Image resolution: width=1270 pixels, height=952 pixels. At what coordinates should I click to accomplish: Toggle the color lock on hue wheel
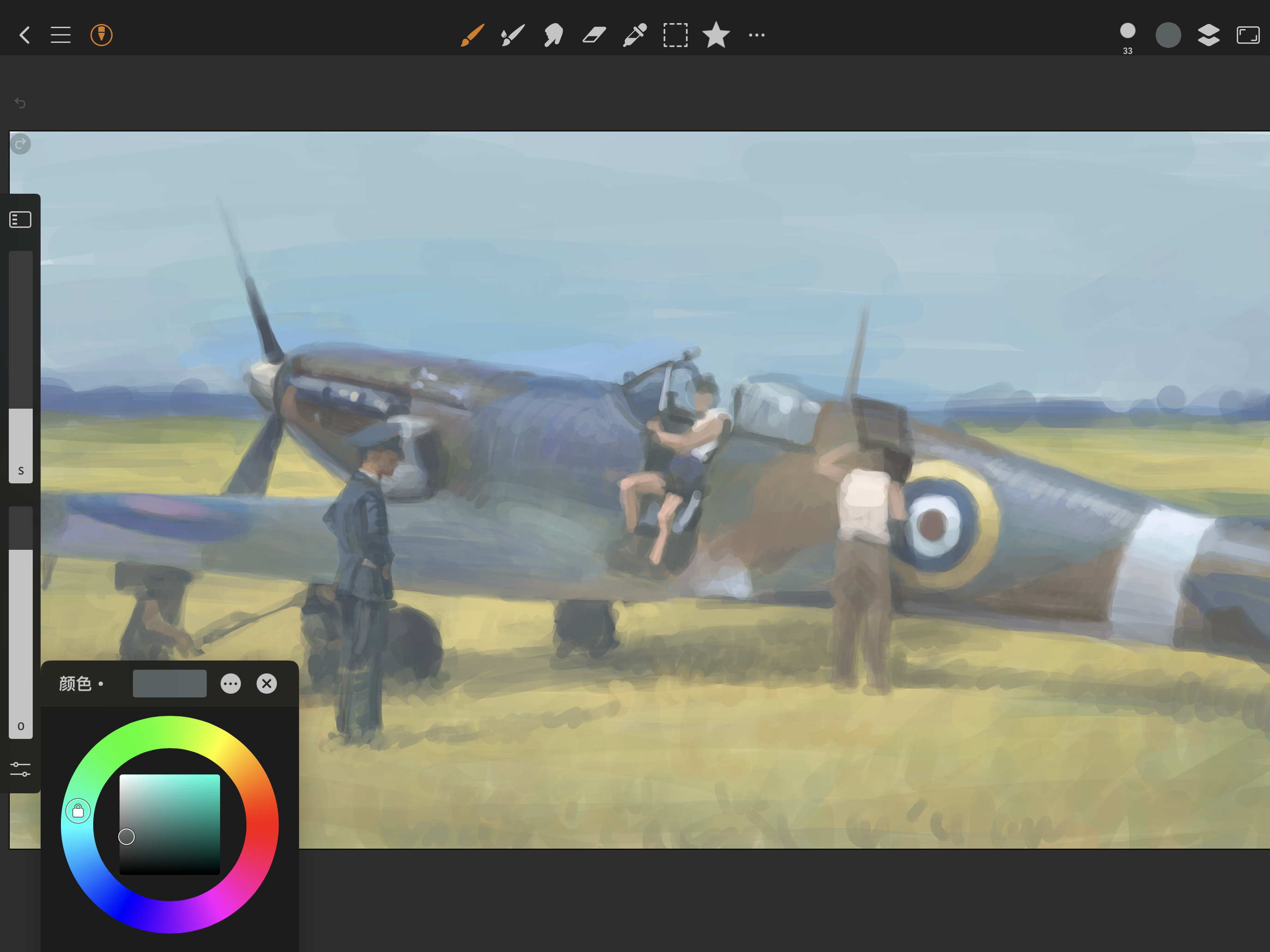click(78, 811)
